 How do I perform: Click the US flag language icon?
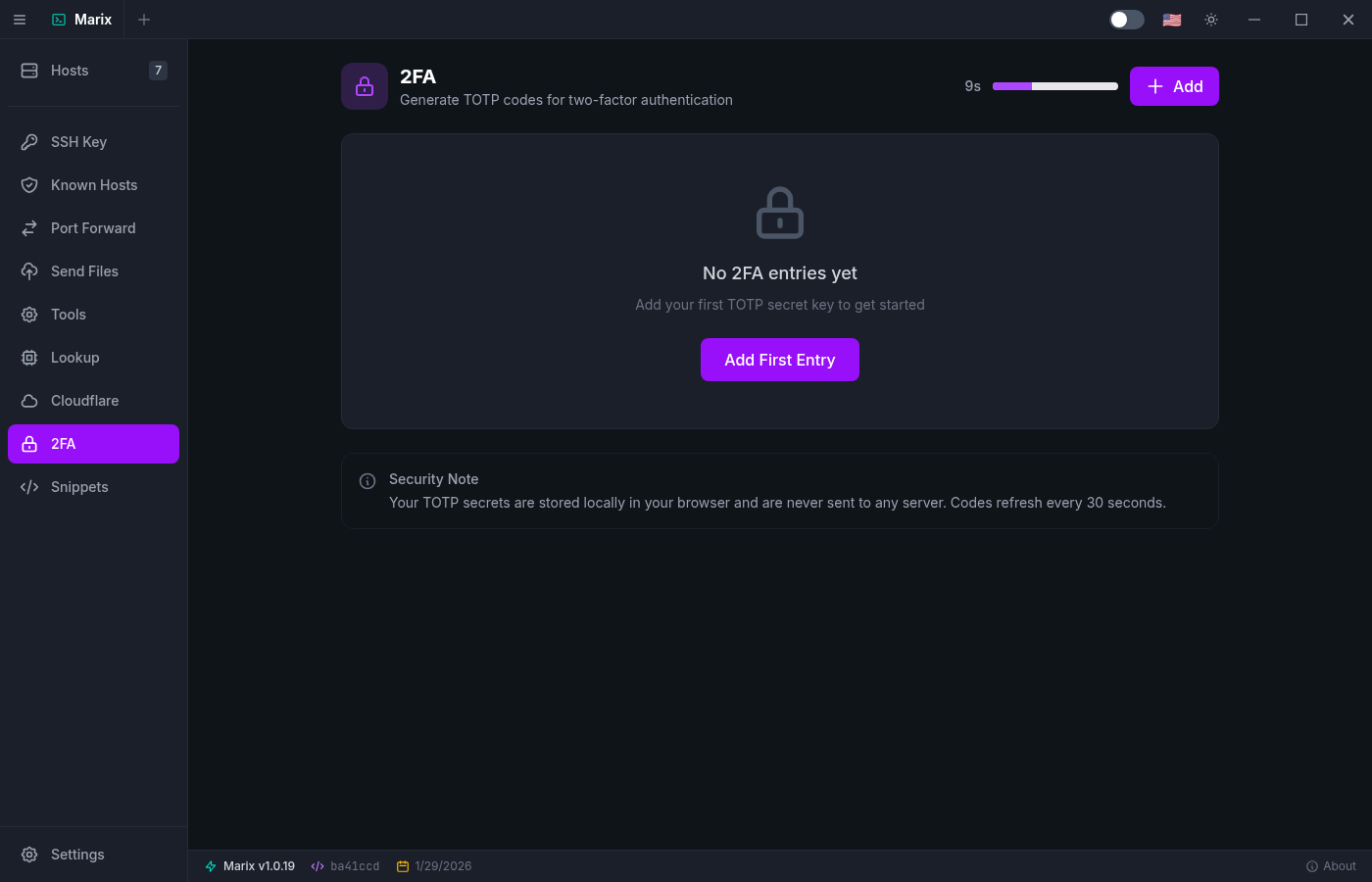(1172, 20)
